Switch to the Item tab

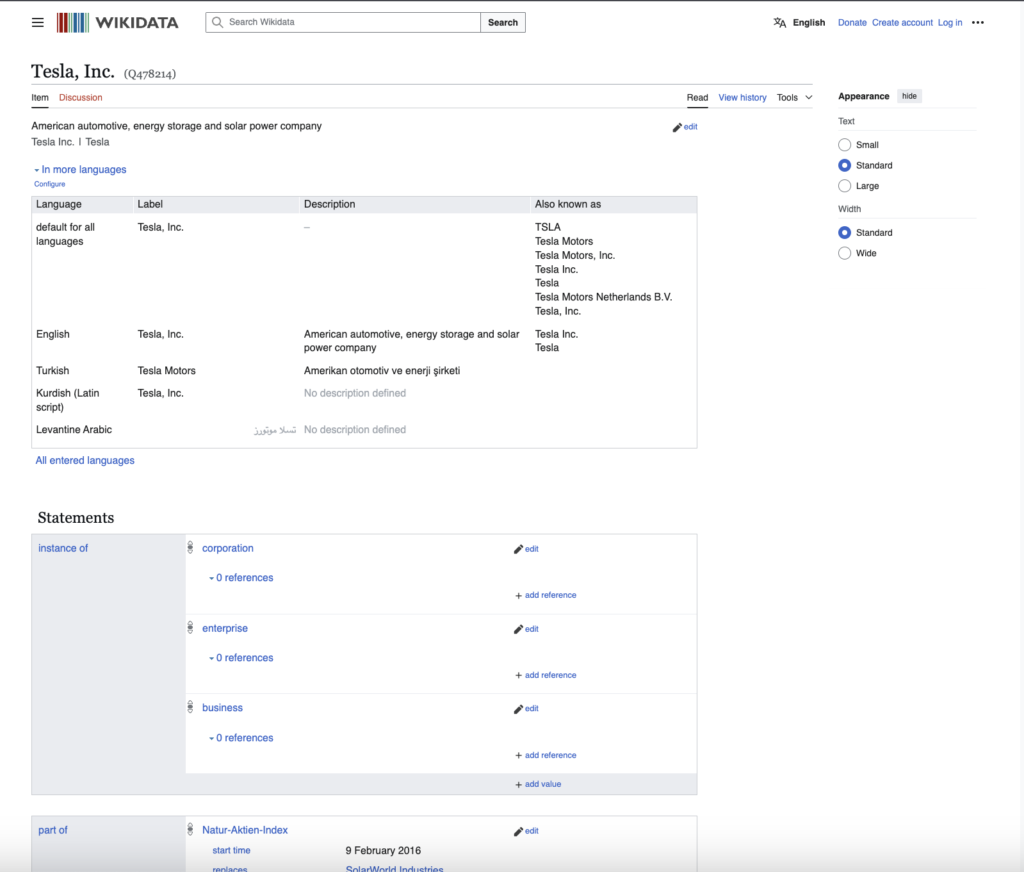point(40,97)
